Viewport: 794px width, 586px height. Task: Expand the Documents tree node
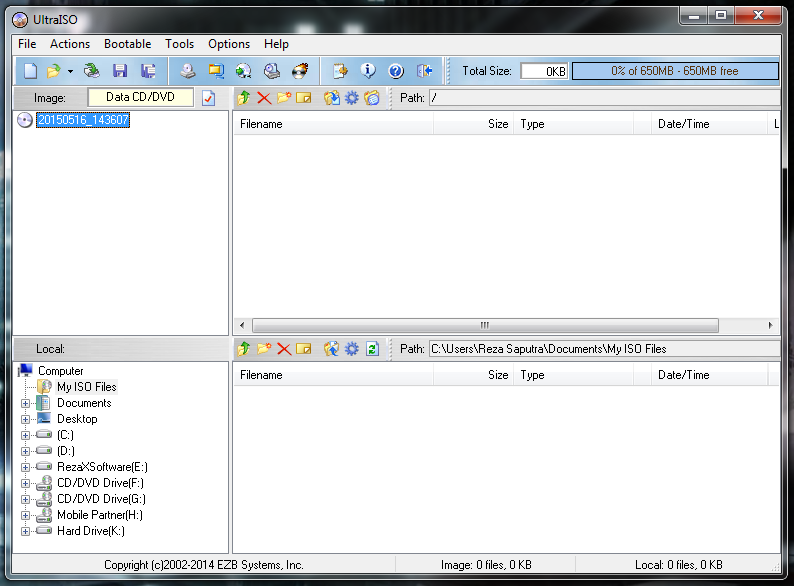[x=25, y=404]
